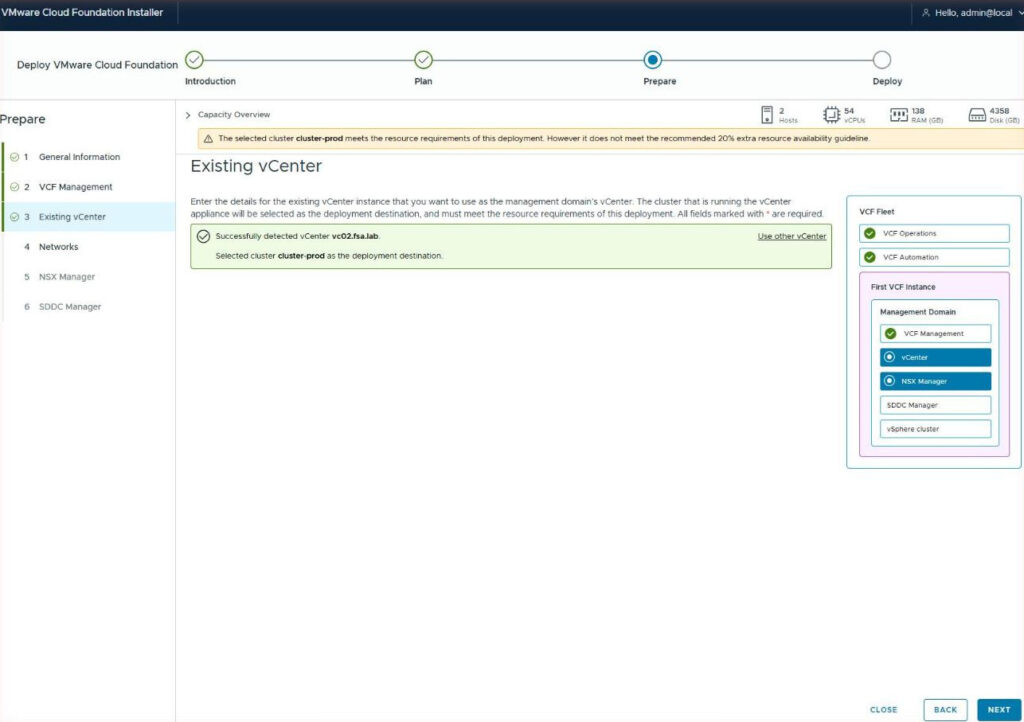Open VCF Management step in sidebar
This screenshot has width=1024, height=722.
click(x=88, y=187)
